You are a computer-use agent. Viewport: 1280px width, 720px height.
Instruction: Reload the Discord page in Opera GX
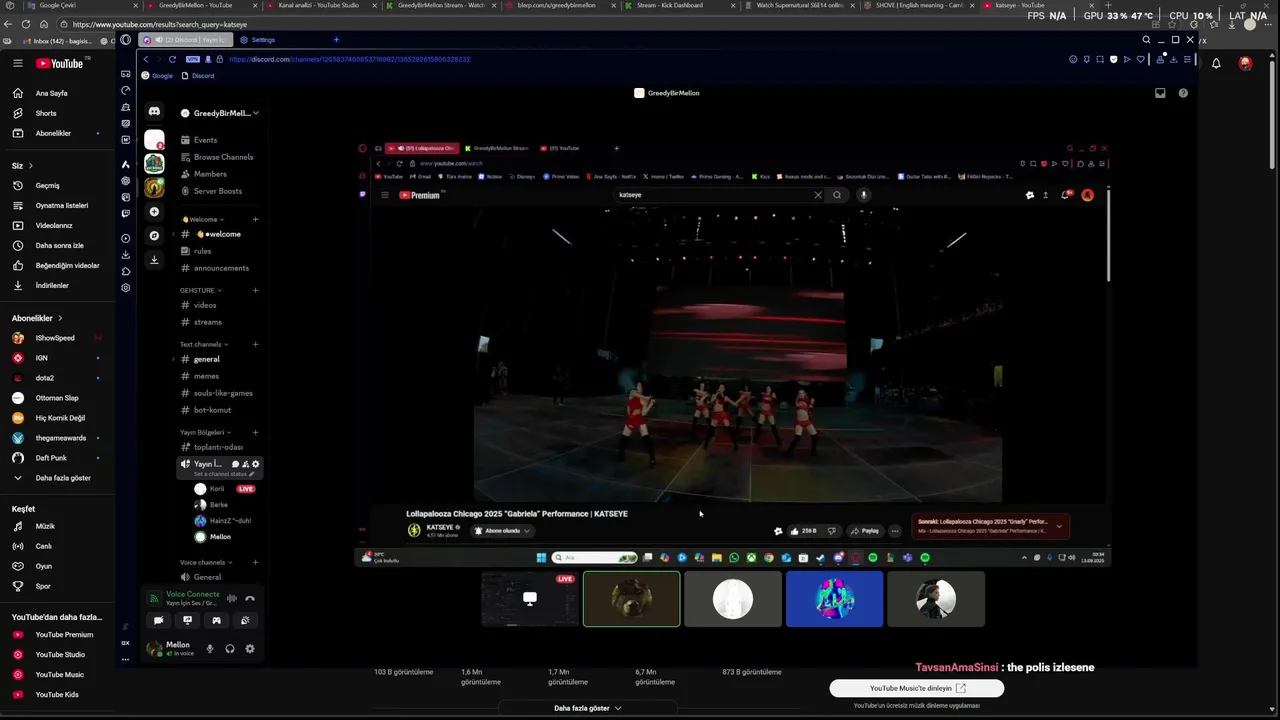172,59
